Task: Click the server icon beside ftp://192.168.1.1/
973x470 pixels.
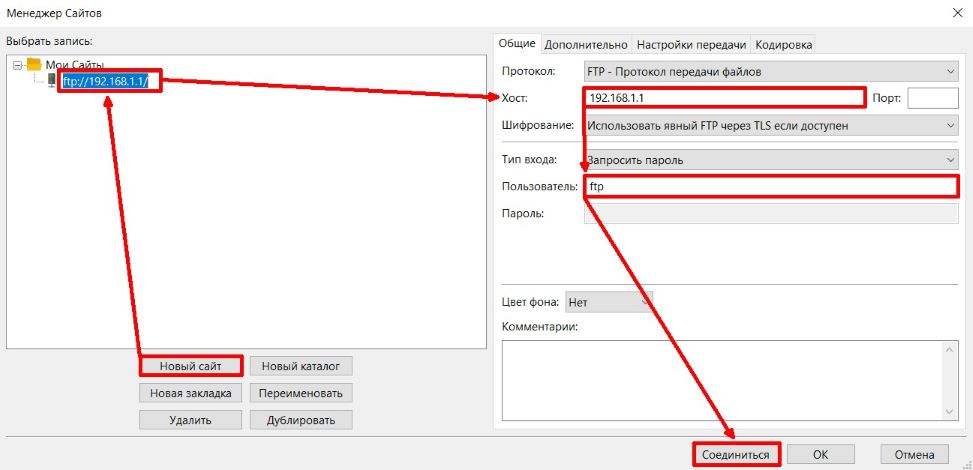Action: (x=51, y=80)
